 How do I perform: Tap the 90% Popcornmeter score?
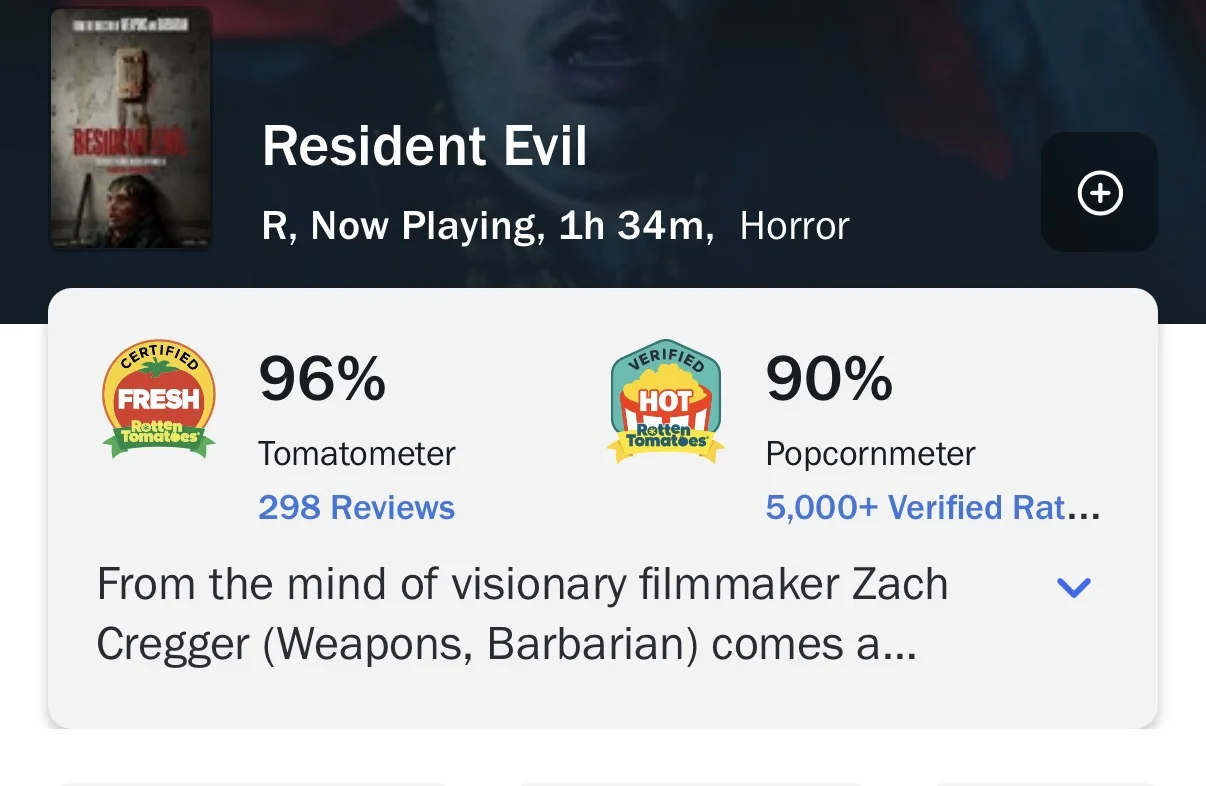coord(829,379)
